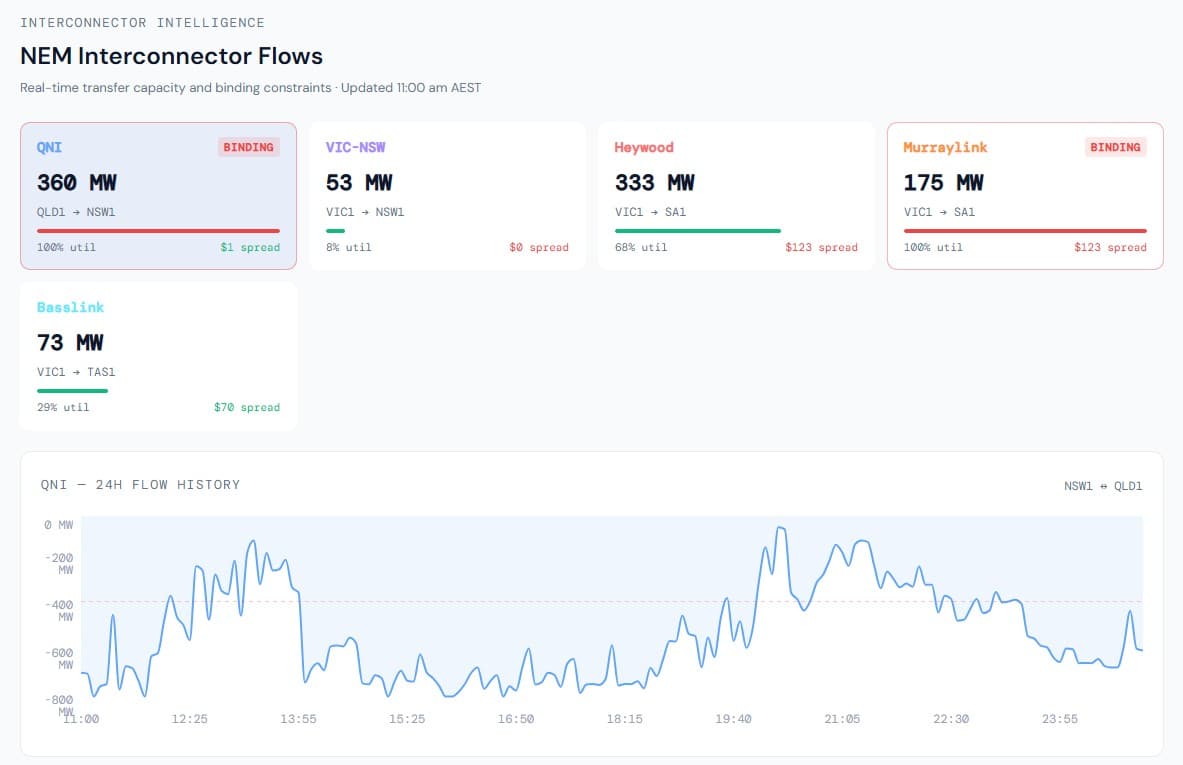This screenshot has height=765, width=1183.
Task: Click the 19:40 time axis marker
Action: pyautogui.click(x=733, y=719)
